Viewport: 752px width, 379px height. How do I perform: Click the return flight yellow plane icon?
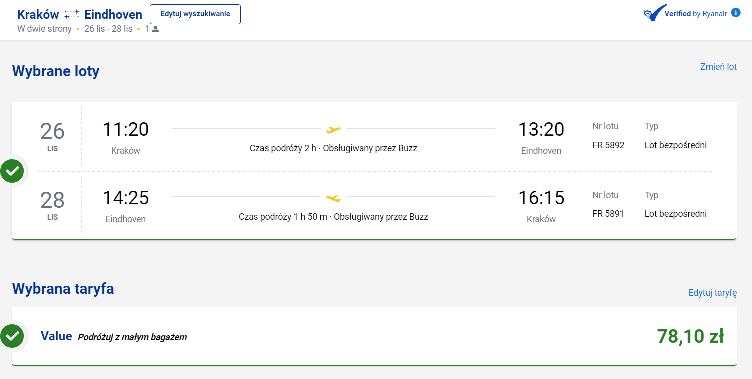point(333,198)
